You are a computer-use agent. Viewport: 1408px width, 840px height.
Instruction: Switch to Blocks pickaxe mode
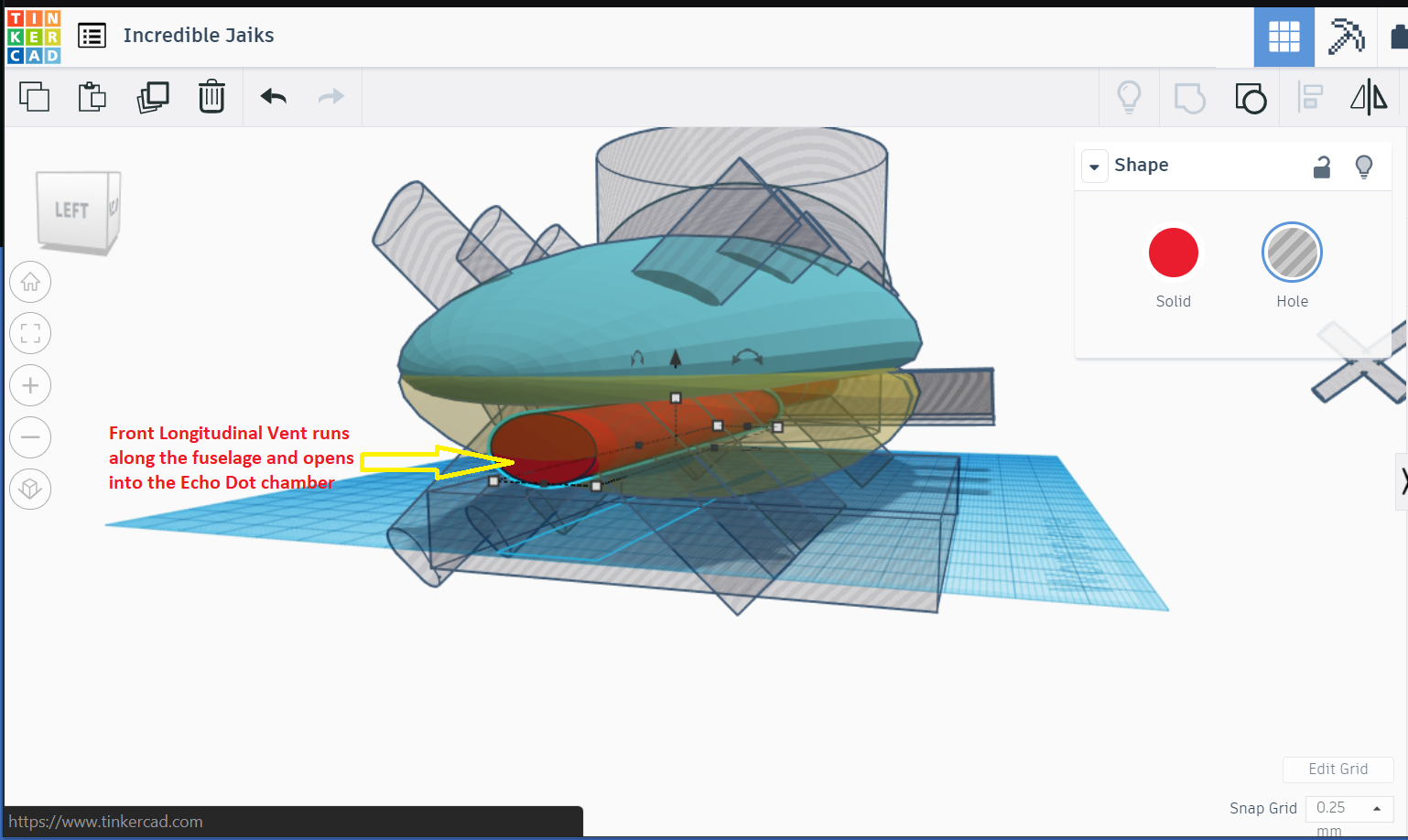(1346, 37)
